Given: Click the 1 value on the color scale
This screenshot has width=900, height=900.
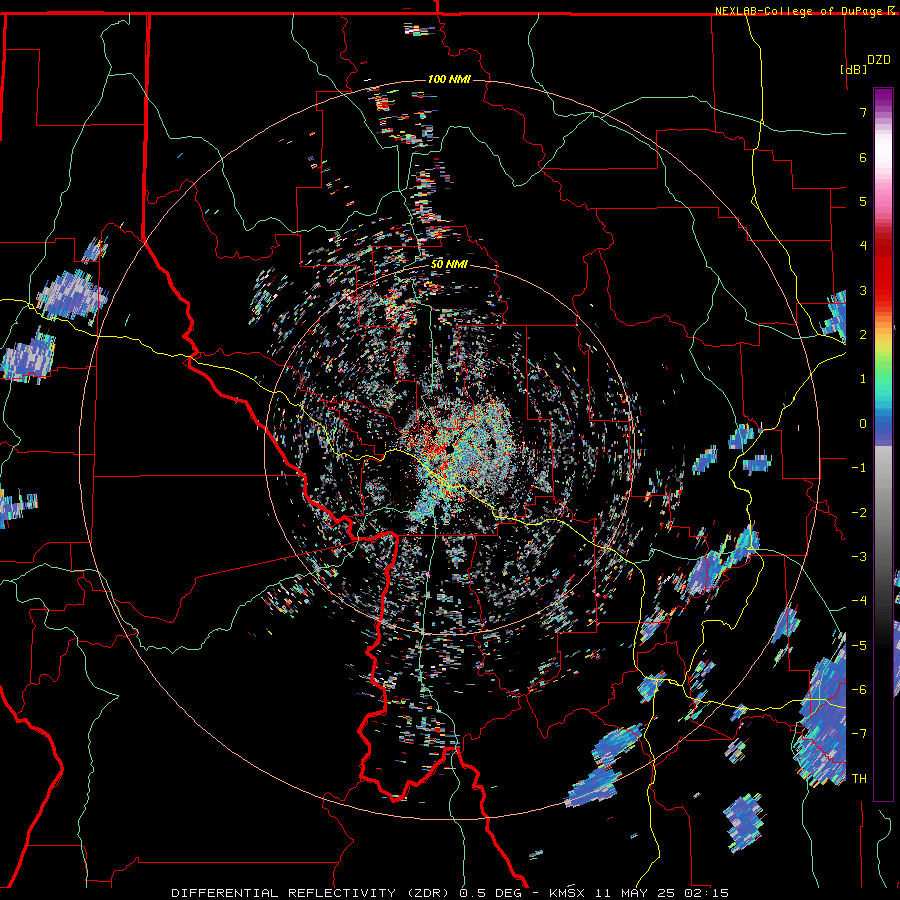Looking at the screenshot, I should pyautogui.click(x=863, y=379).
